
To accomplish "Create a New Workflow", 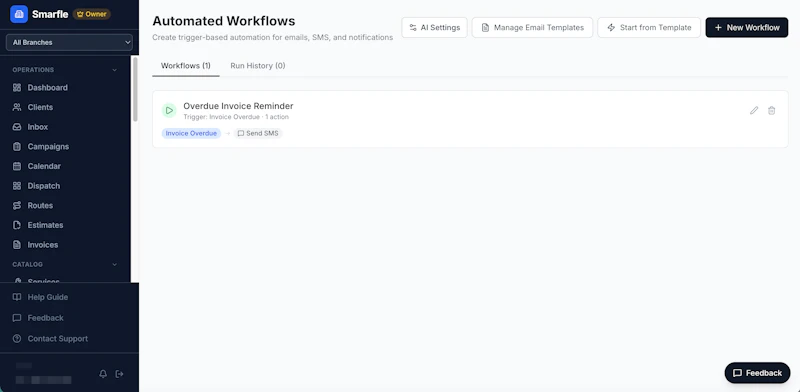I will 746,28.
